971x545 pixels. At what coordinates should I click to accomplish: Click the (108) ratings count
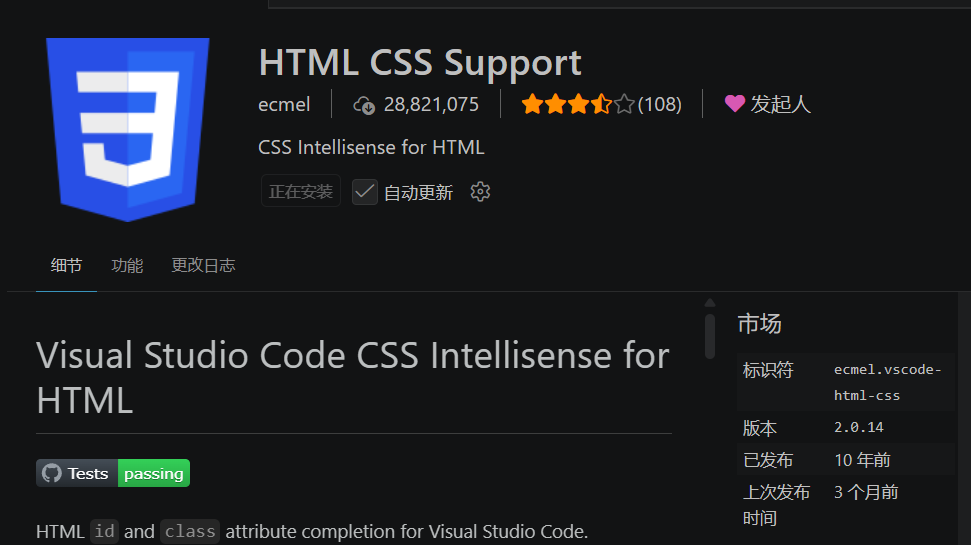[660, 104]
